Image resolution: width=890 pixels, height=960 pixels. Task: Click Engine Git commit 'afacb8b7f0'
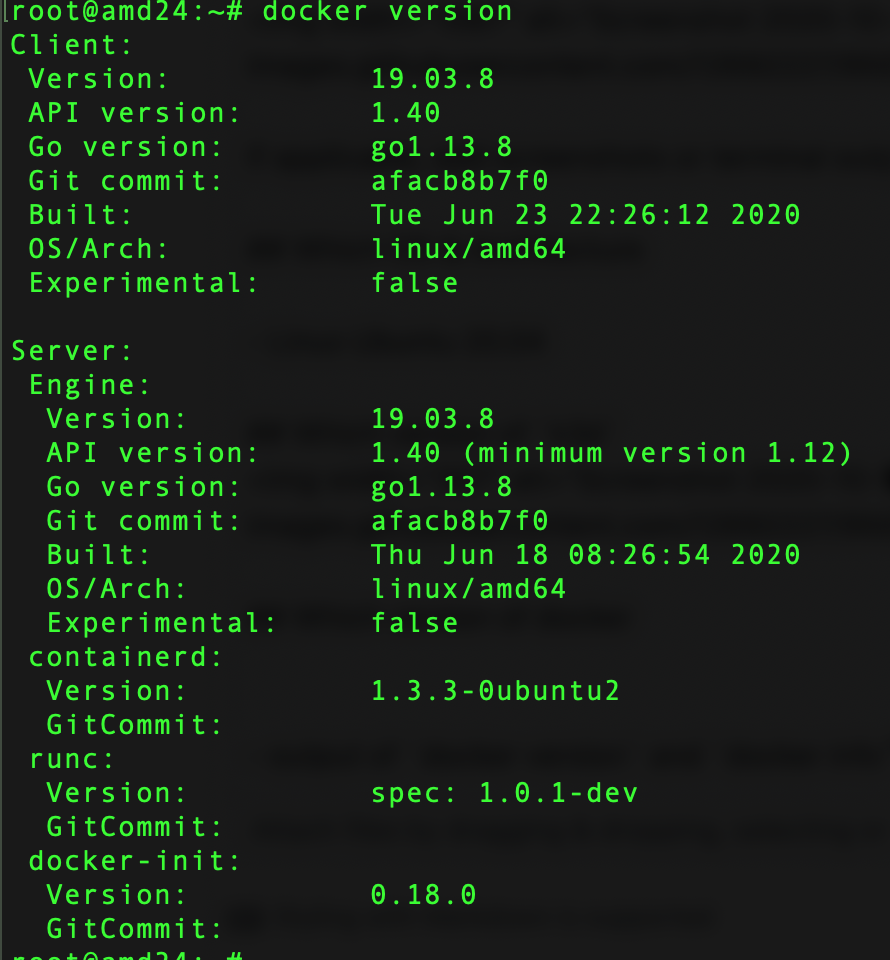[x=460, y=521]
